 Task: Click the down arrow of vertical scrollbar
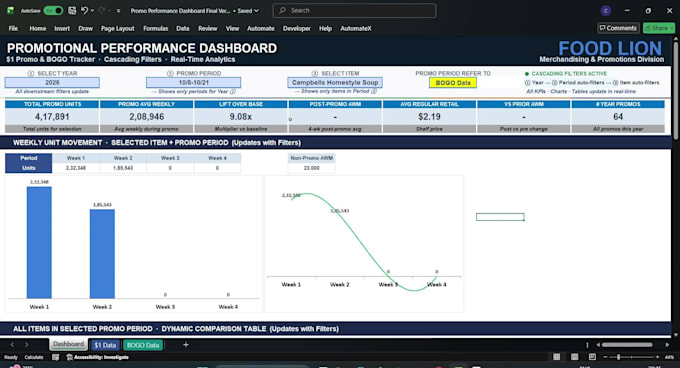point(675,335)
